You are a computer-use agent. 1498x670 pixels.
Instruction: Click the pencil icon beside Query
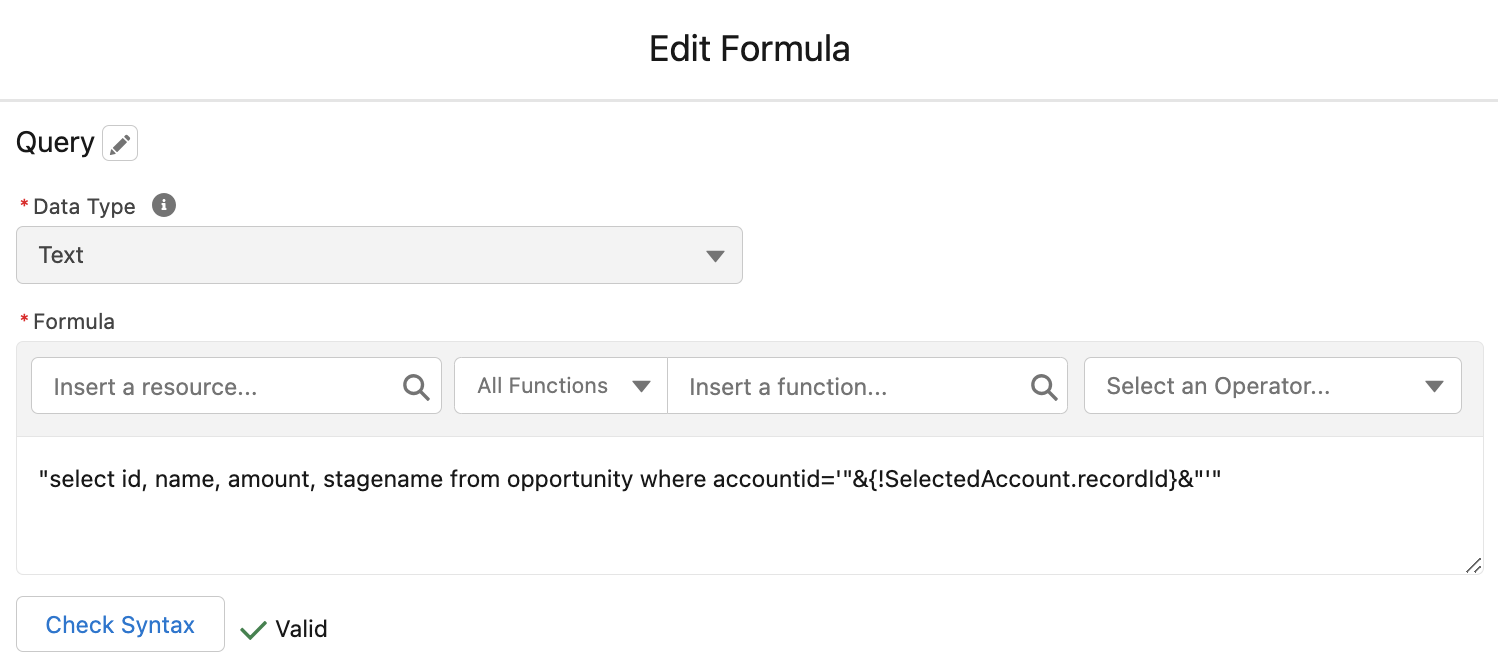coord(120,143)
